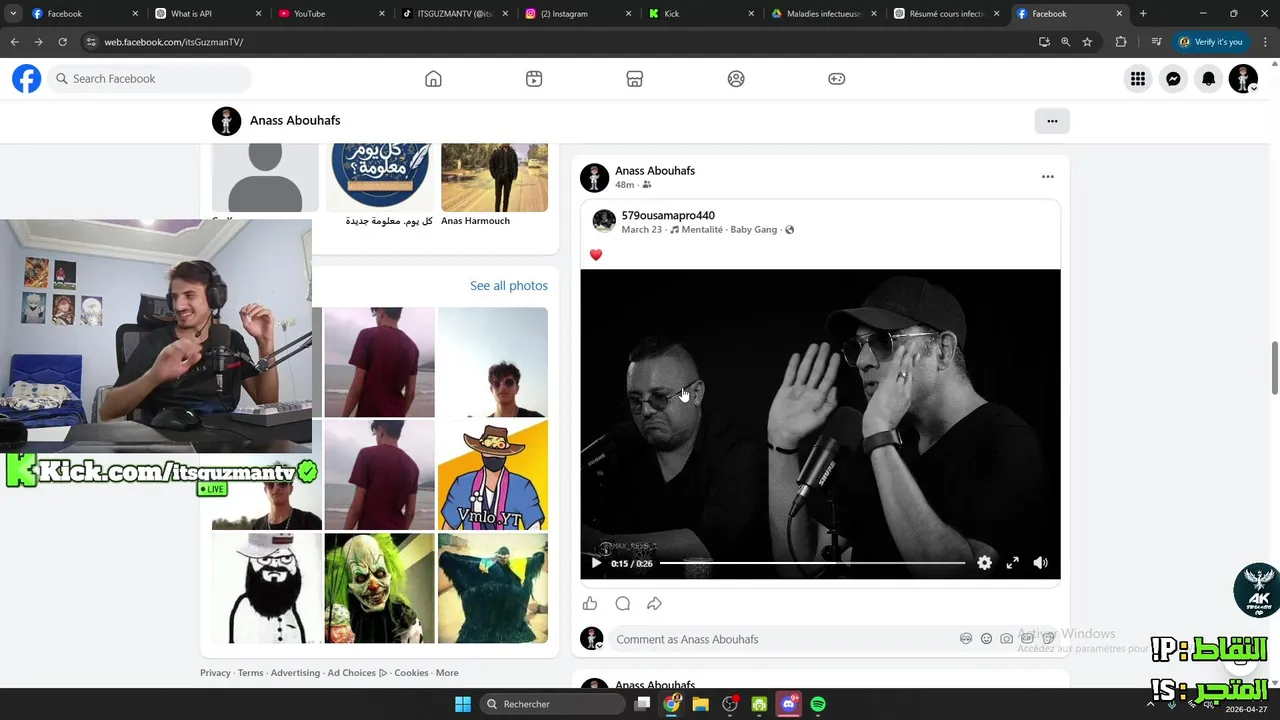Click Rechercher taskbar search box
This screenshot has width=1280, height=720.
click(x=553, y=704)
